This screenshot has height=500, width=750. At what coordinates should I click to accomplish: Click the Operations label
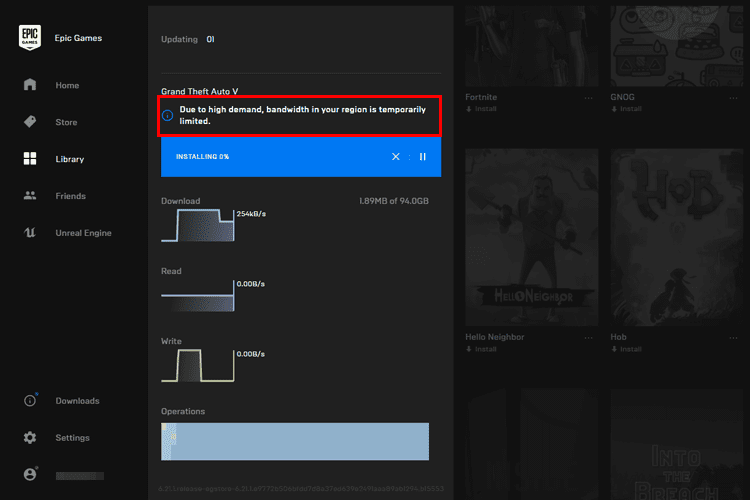(183, 411)
